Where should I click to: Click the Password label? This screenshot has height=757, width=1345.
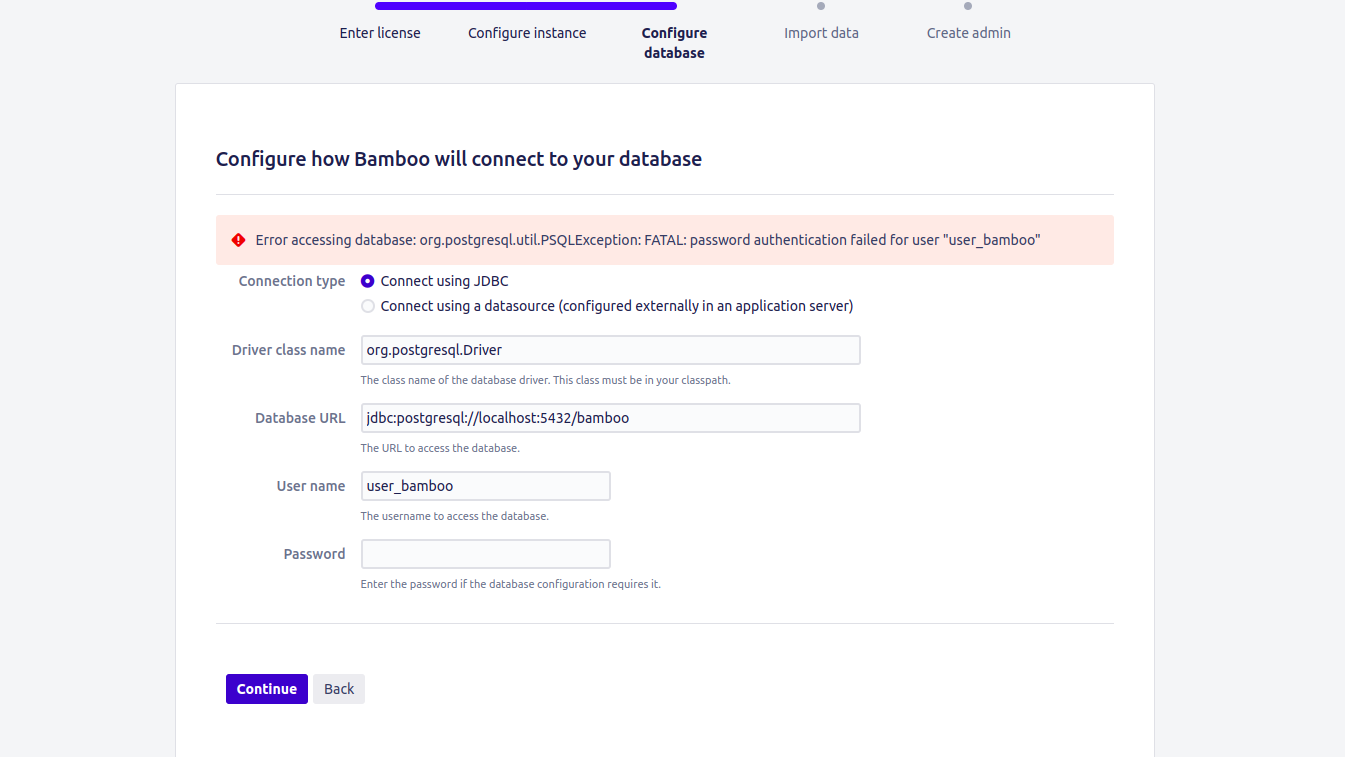314,554
